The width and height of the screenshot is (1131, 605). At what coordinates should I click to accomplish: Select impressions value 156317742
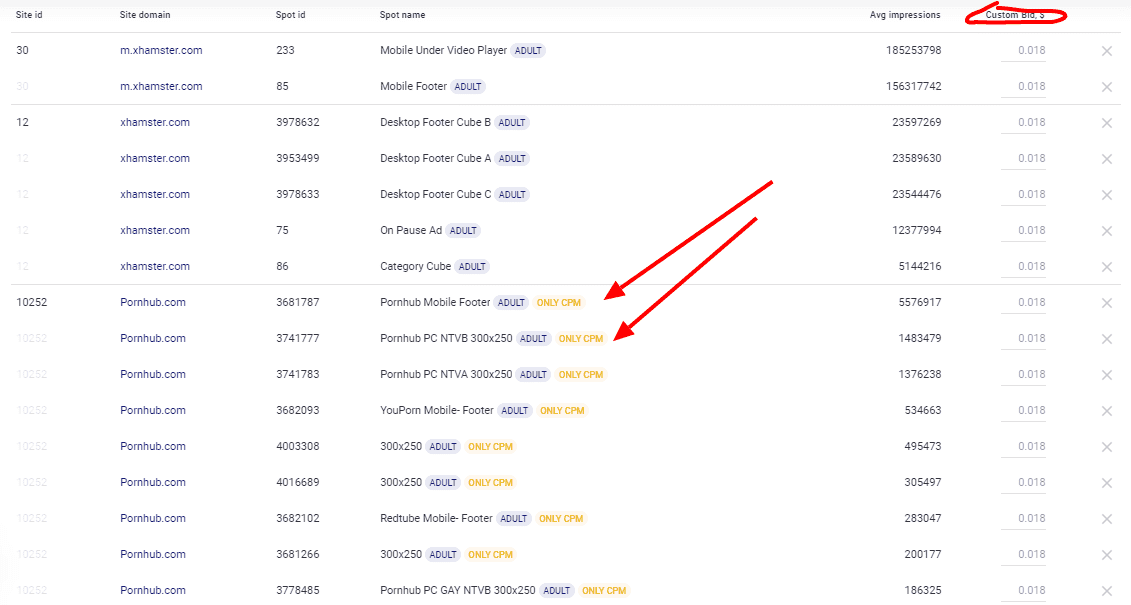[x=913, y=87]
